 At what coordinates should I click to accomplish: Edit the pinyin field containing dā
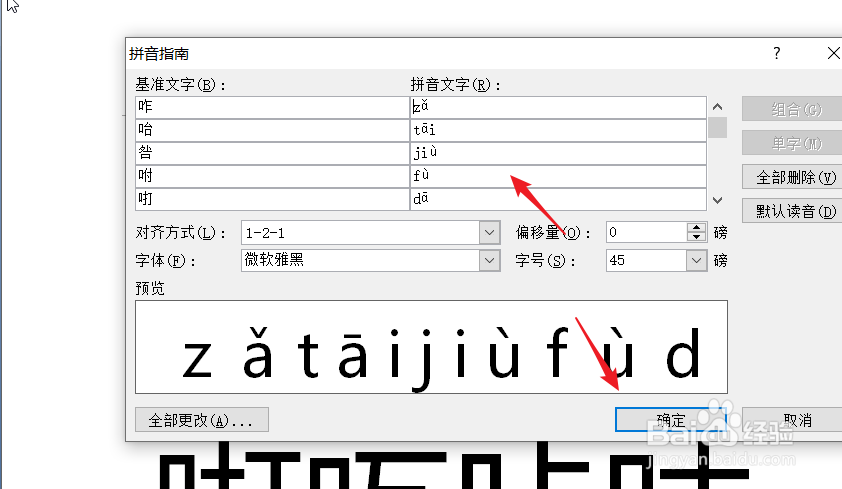558,199
